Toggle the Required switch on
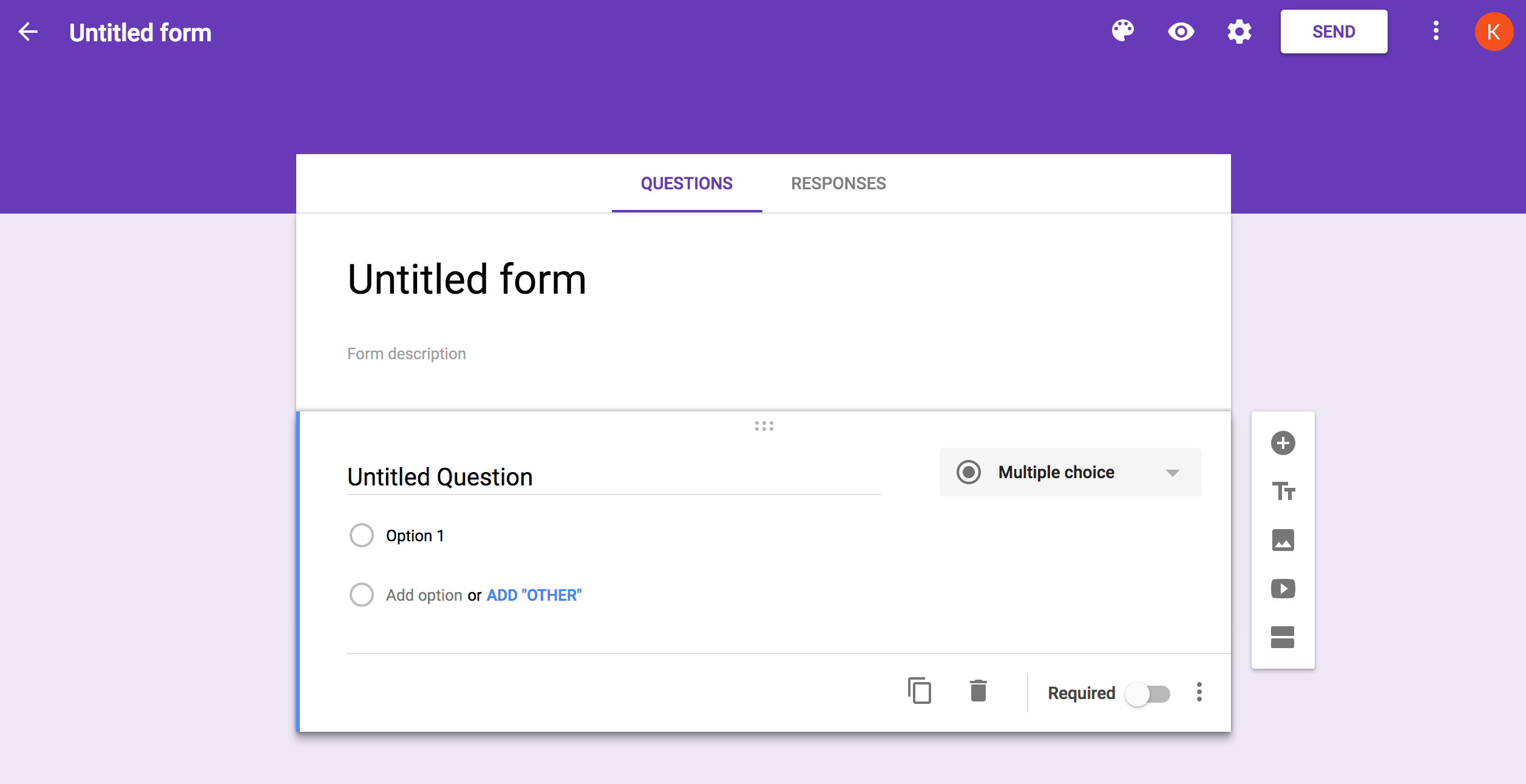Screen dimensions: 1526x784 [1147, 694]
